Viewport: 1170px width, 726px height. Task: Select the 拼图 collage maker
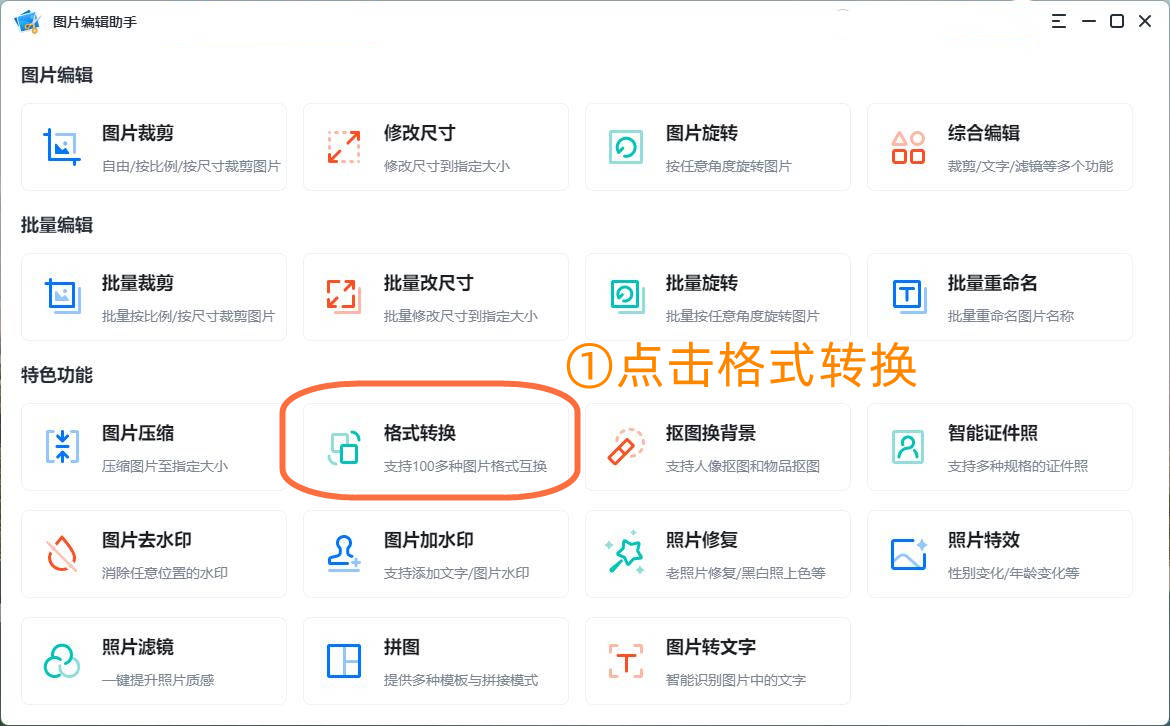436,661
